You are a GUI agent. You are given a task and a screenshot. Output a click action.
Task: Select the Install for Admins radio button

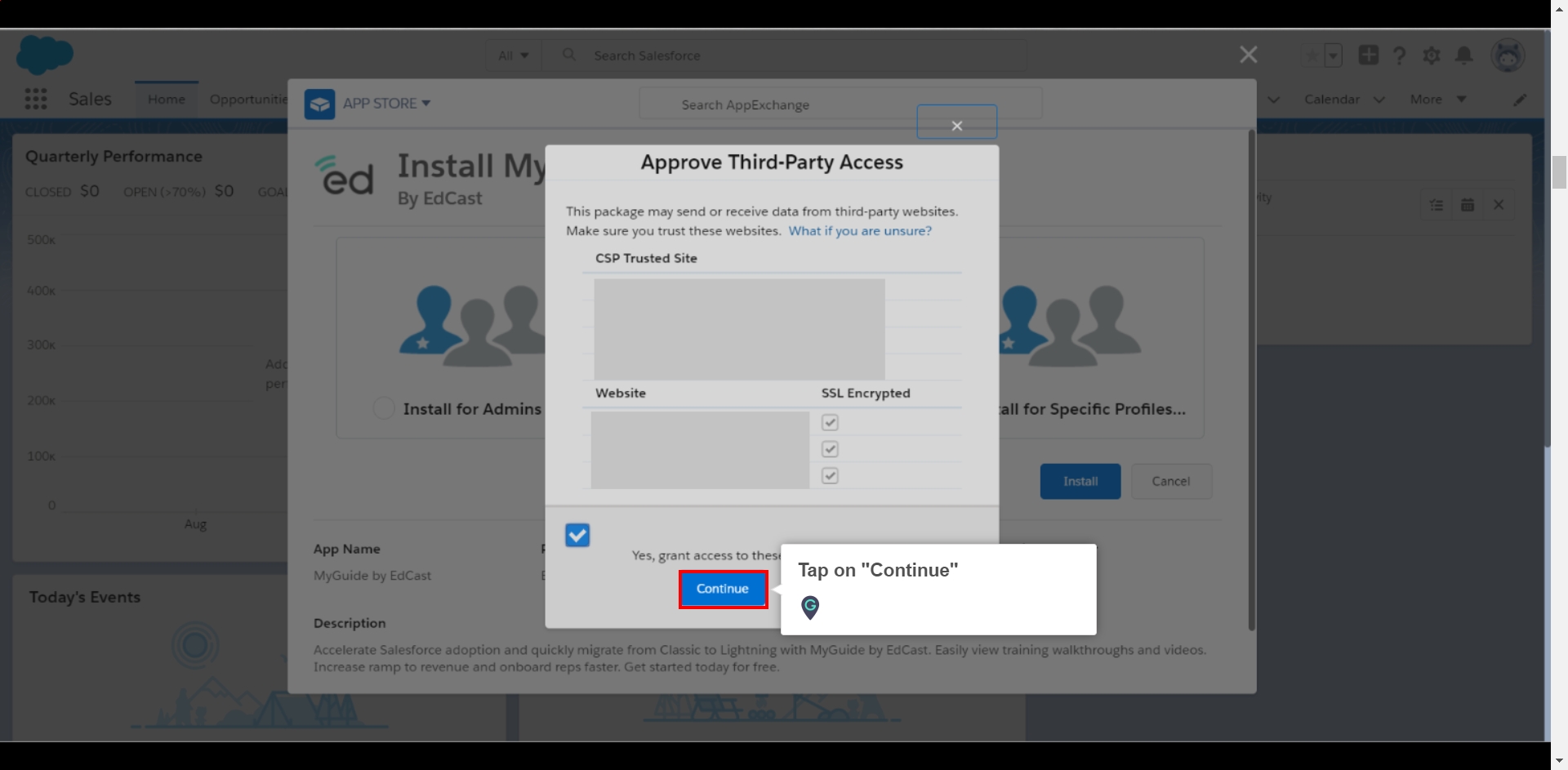pos(384,408)
